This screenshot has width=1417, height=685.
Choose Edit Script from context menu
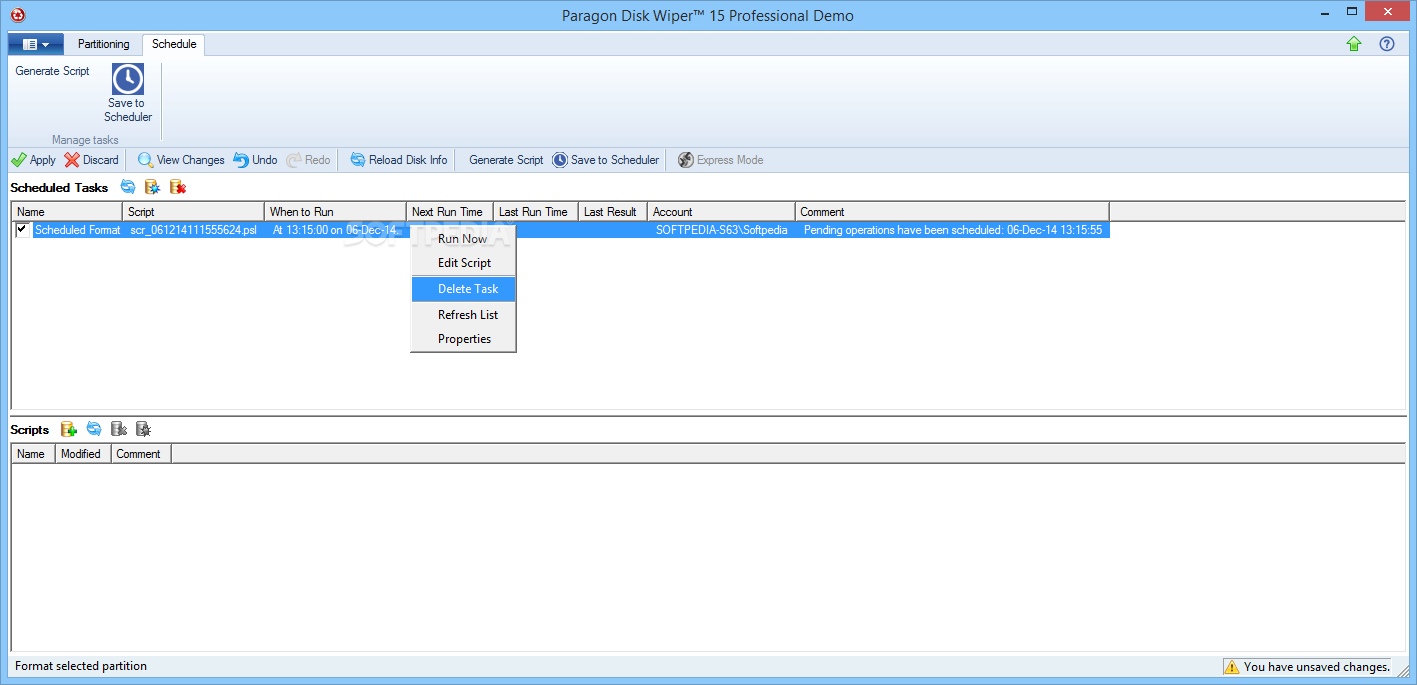coord(463,263)
